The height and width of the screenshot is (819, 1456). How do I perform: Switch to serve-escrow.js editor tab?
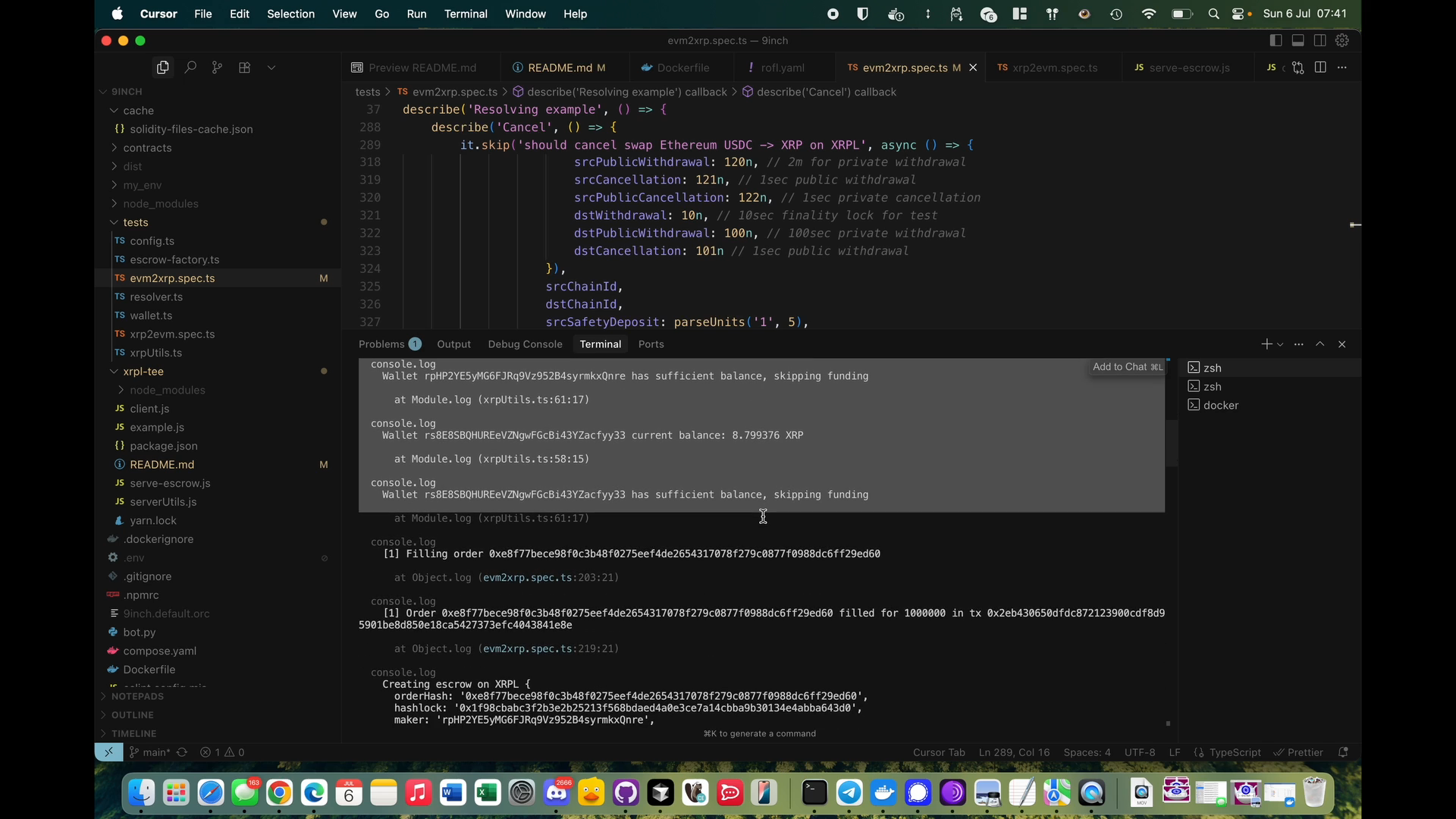click(x=1189, y=67)
